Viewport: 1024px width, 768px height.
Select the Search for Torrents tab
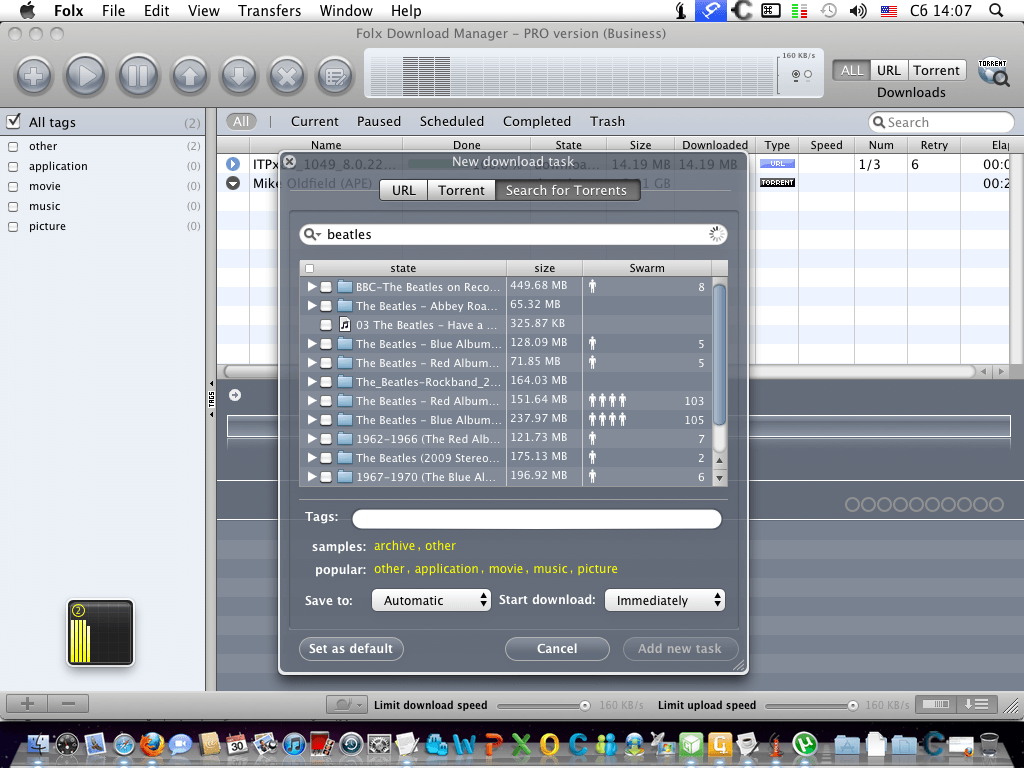tap(566, 190)
